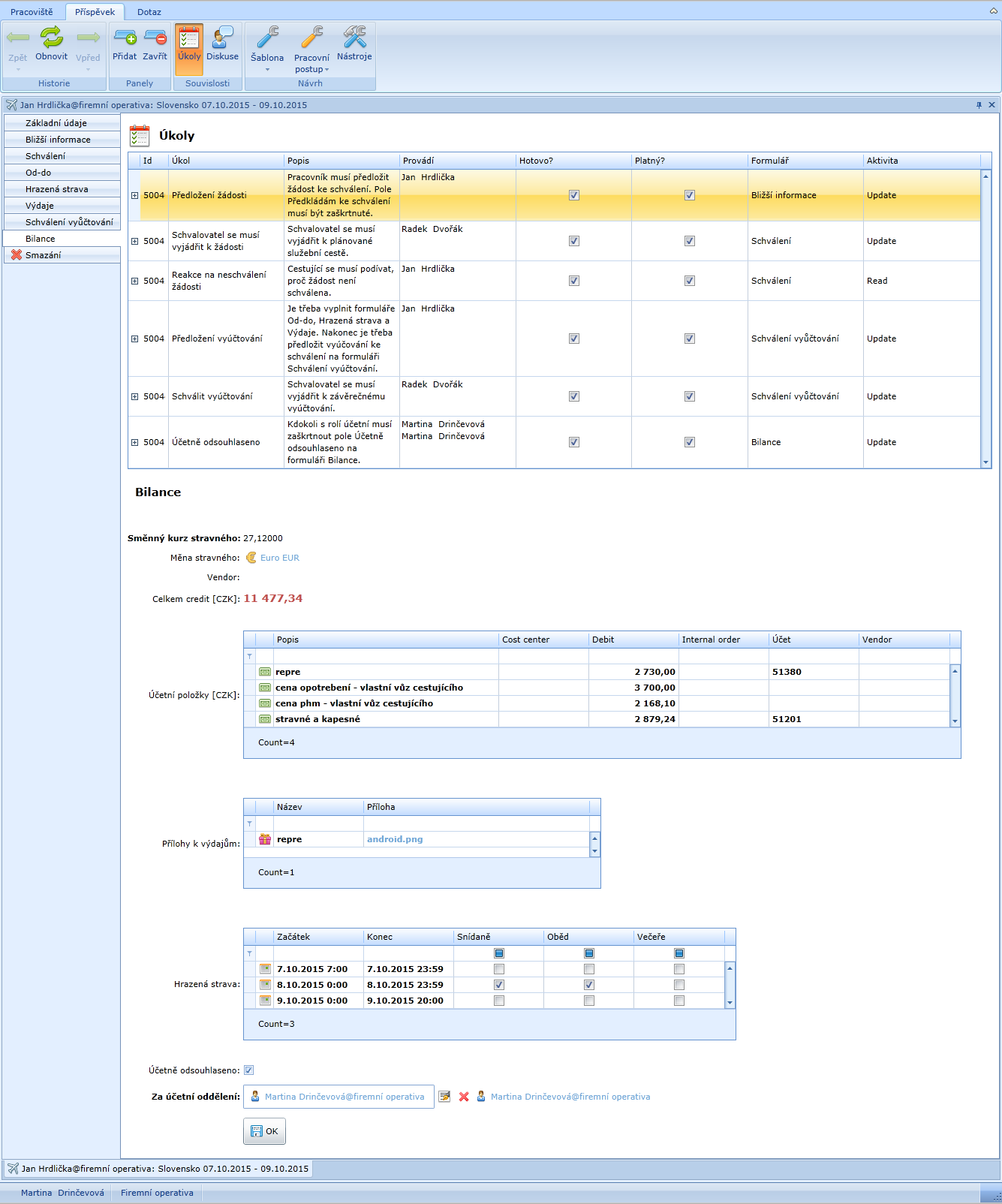Click the Obnovit refresh icon
This screenshot has height=1204, width=1002.
(x=51, y=38)
